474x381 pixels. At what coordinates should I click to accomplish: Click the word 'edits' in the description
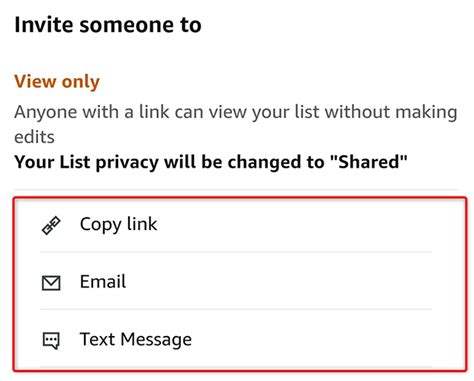[34, 137]
